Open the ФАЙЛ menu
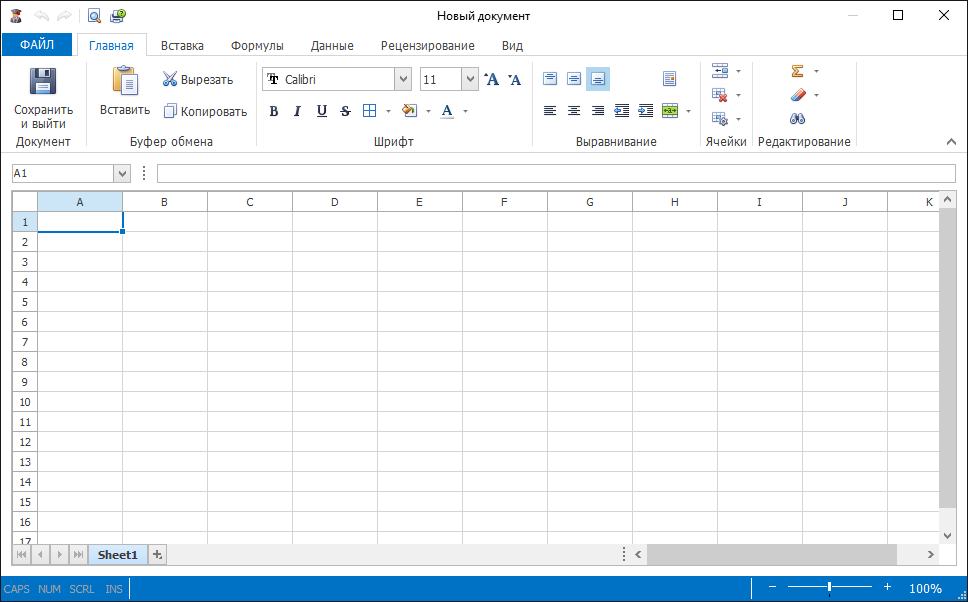Viewport: 968px width, 602px height. coord(37,44)
